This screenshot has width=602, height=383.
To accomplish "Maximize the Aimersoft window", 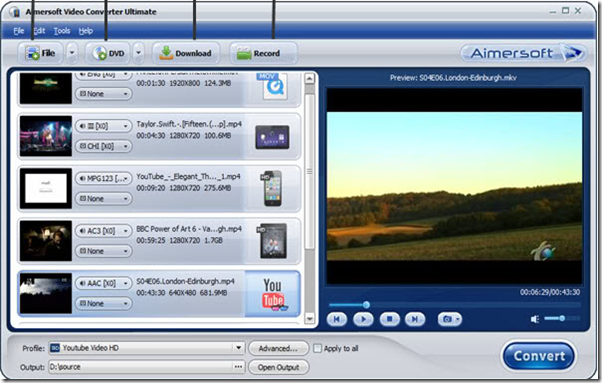I will (x=566, y=11).
